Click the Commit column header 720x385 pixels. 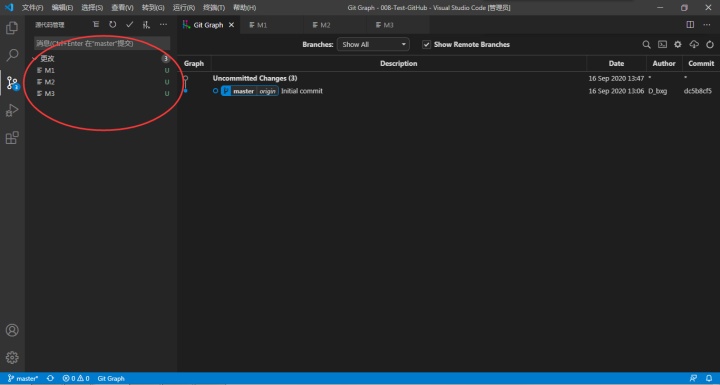point(701,63)
